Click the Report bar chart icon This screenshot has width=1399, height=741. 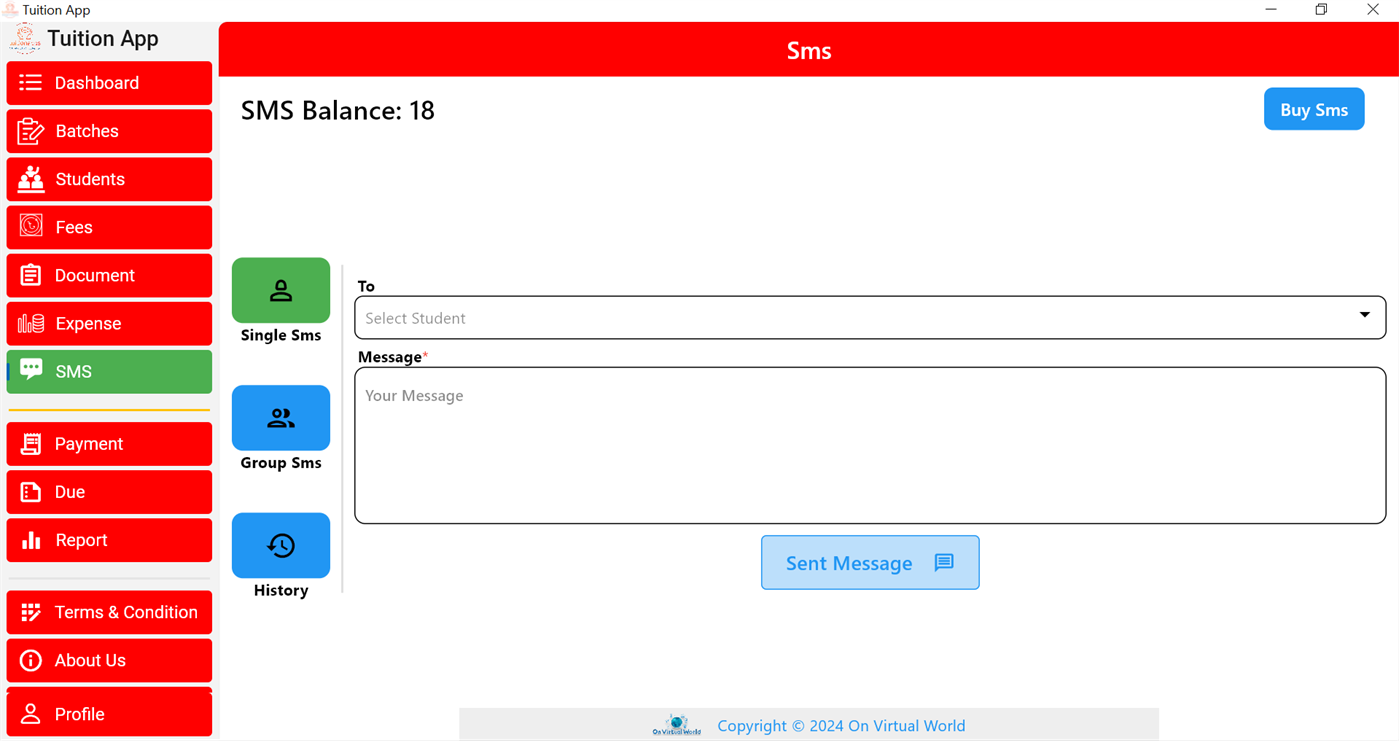tap(31, 540)
